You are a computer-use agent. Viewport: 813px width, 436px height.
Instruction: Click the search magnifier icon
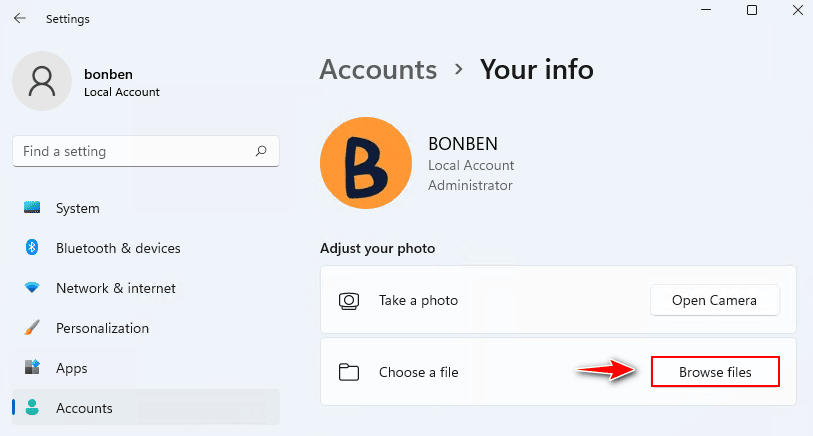(x=261, y=152)
